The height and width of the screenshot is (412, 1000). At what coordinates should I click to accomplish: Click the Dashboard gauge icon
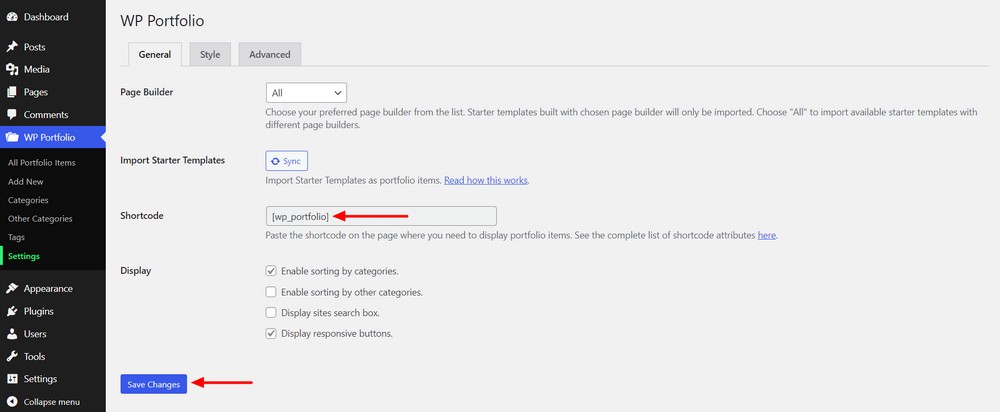coord(11,17)
